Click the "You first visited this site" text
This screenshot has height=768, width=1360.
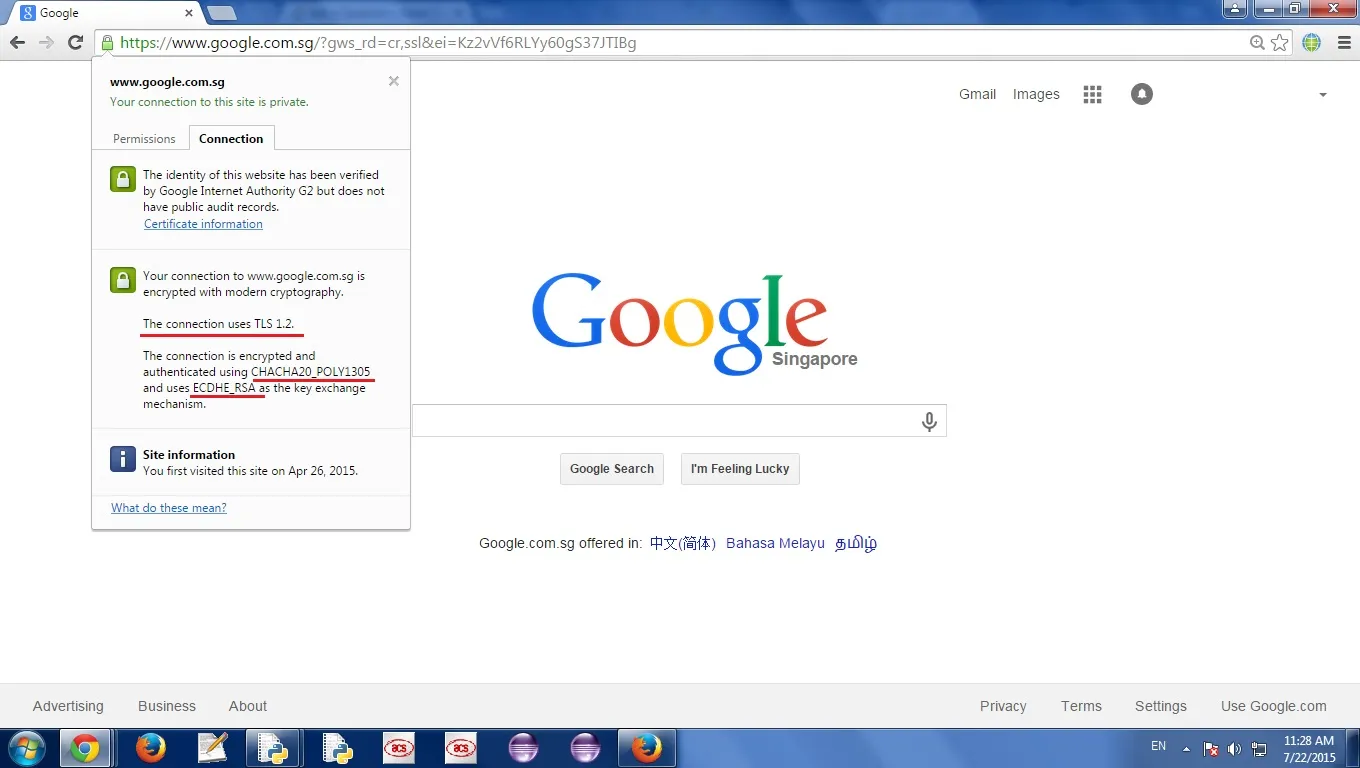point(250,471)
